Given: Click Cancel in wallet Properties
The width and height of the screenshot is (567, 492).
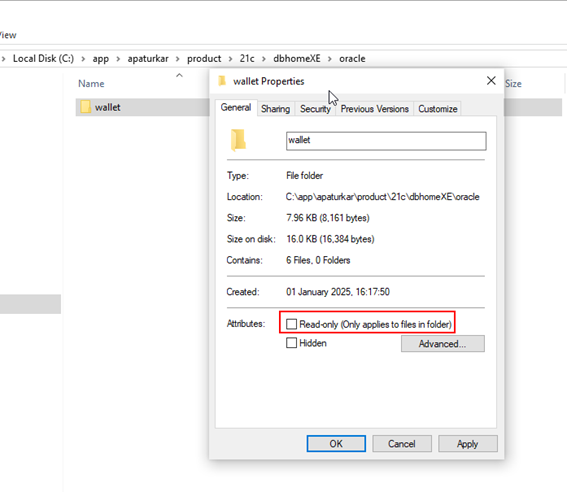Looking at the screenshot, I should (402, 444).
